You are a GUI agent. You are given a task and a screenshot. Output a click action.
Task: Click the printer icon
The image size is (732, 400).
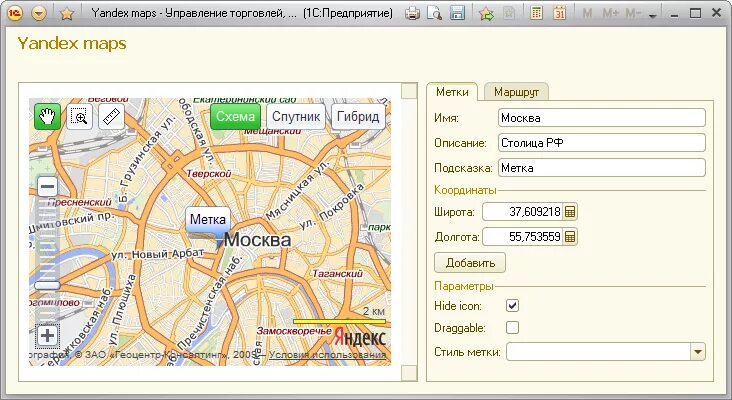412,13
